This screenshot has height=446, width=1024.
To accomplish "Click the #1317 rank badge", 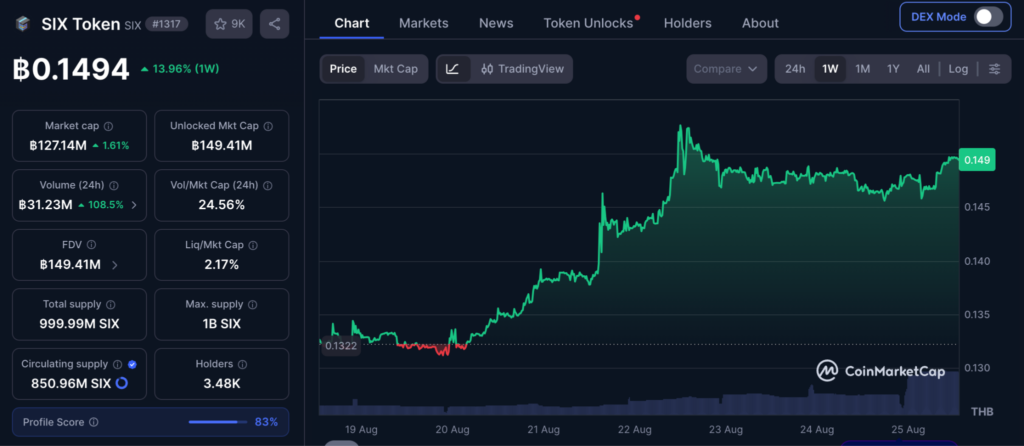I will (x=167, y=24).
